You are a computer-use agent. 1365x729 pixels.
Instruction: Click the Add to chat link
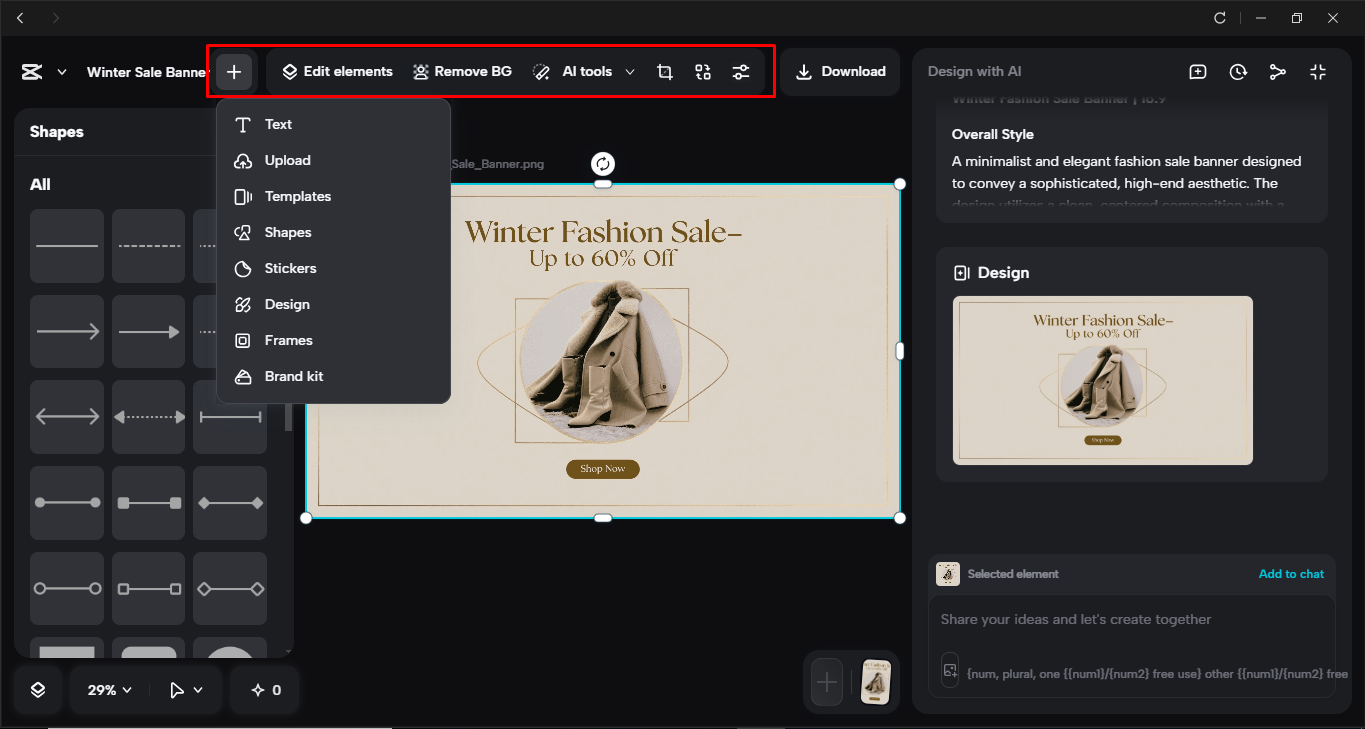tap(1291, 573)
